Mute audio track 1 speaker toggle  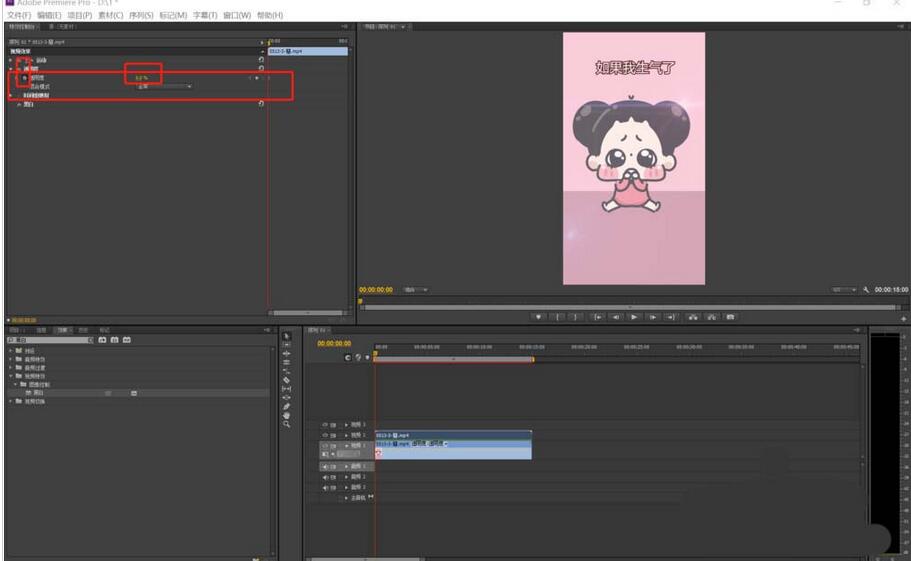(325, 467)
